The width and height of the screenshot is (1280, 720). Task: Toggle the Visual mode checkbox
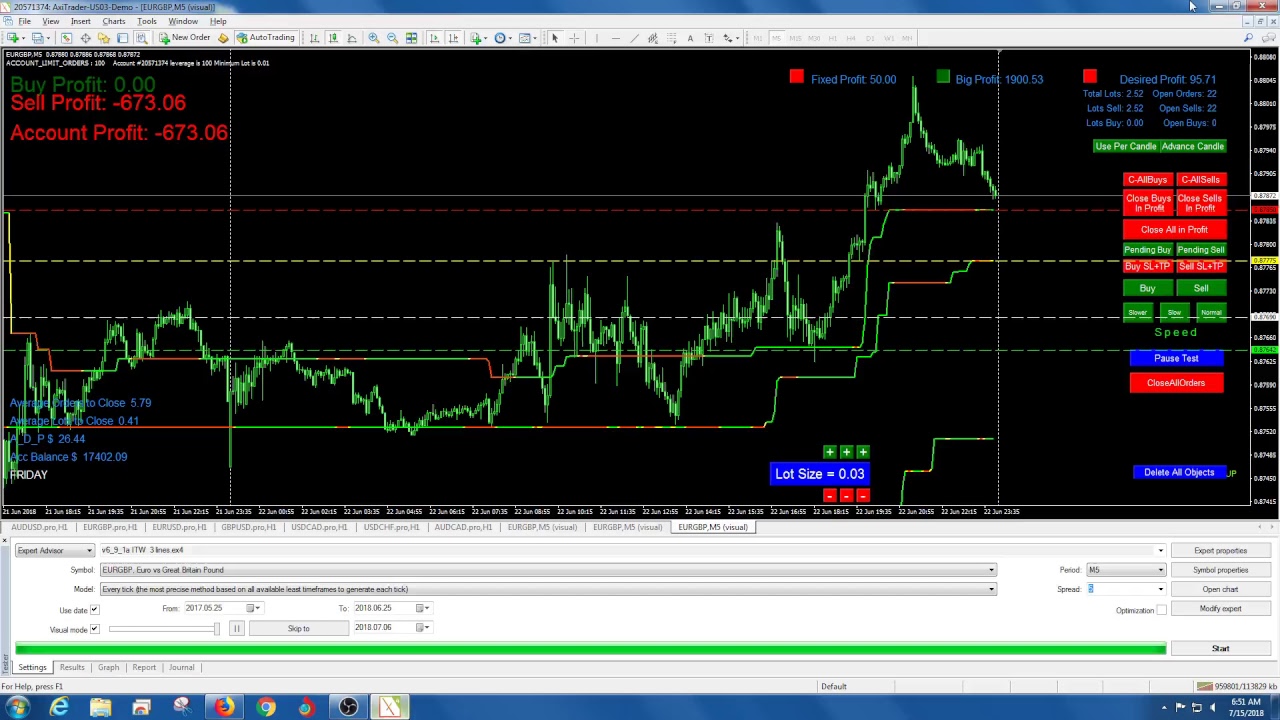pyautogui.click(x=95, y=629)
